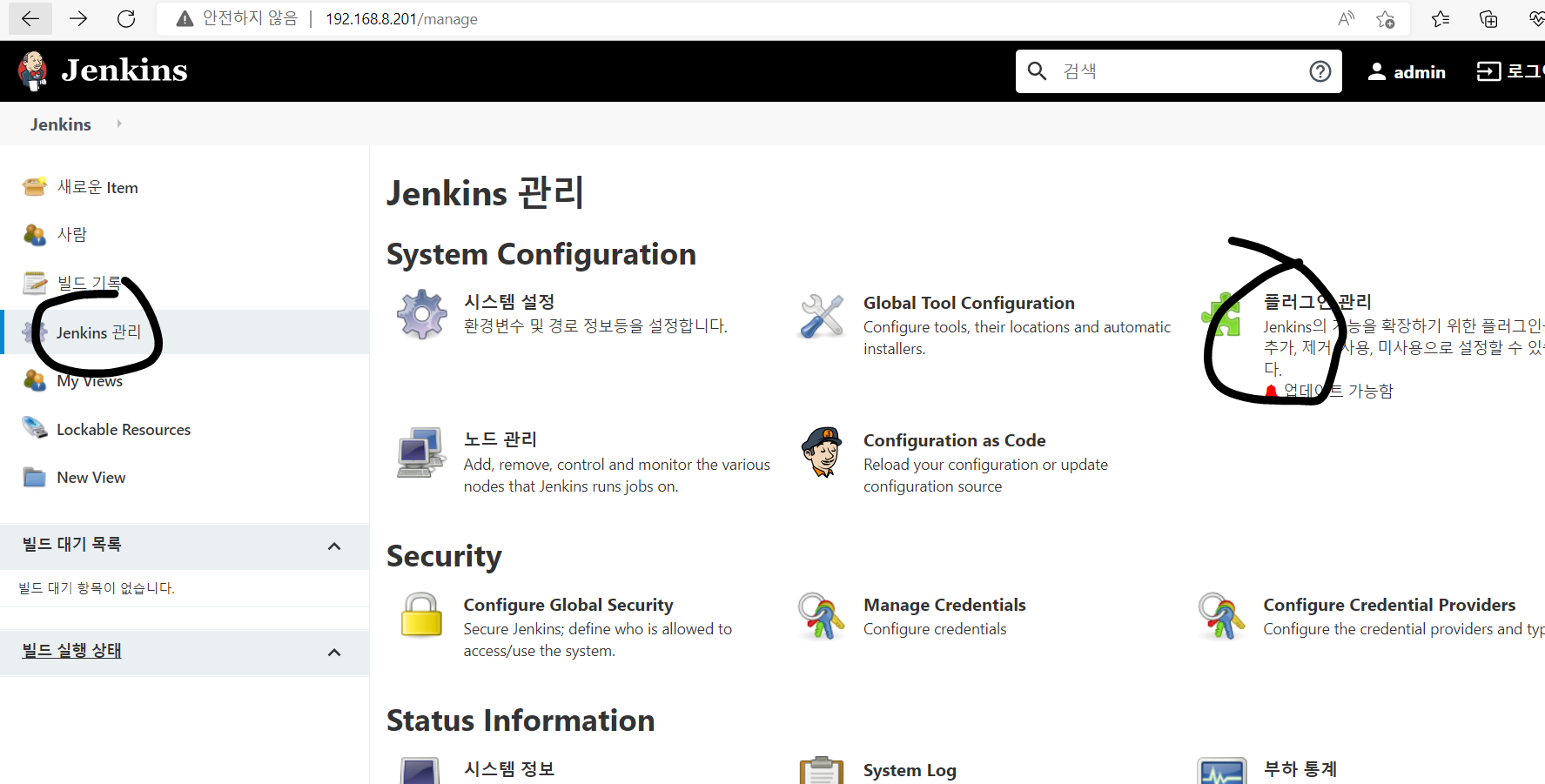
Task: Open the Manage Credentials link
Action: pyautogui.click(x=944, y=605)
